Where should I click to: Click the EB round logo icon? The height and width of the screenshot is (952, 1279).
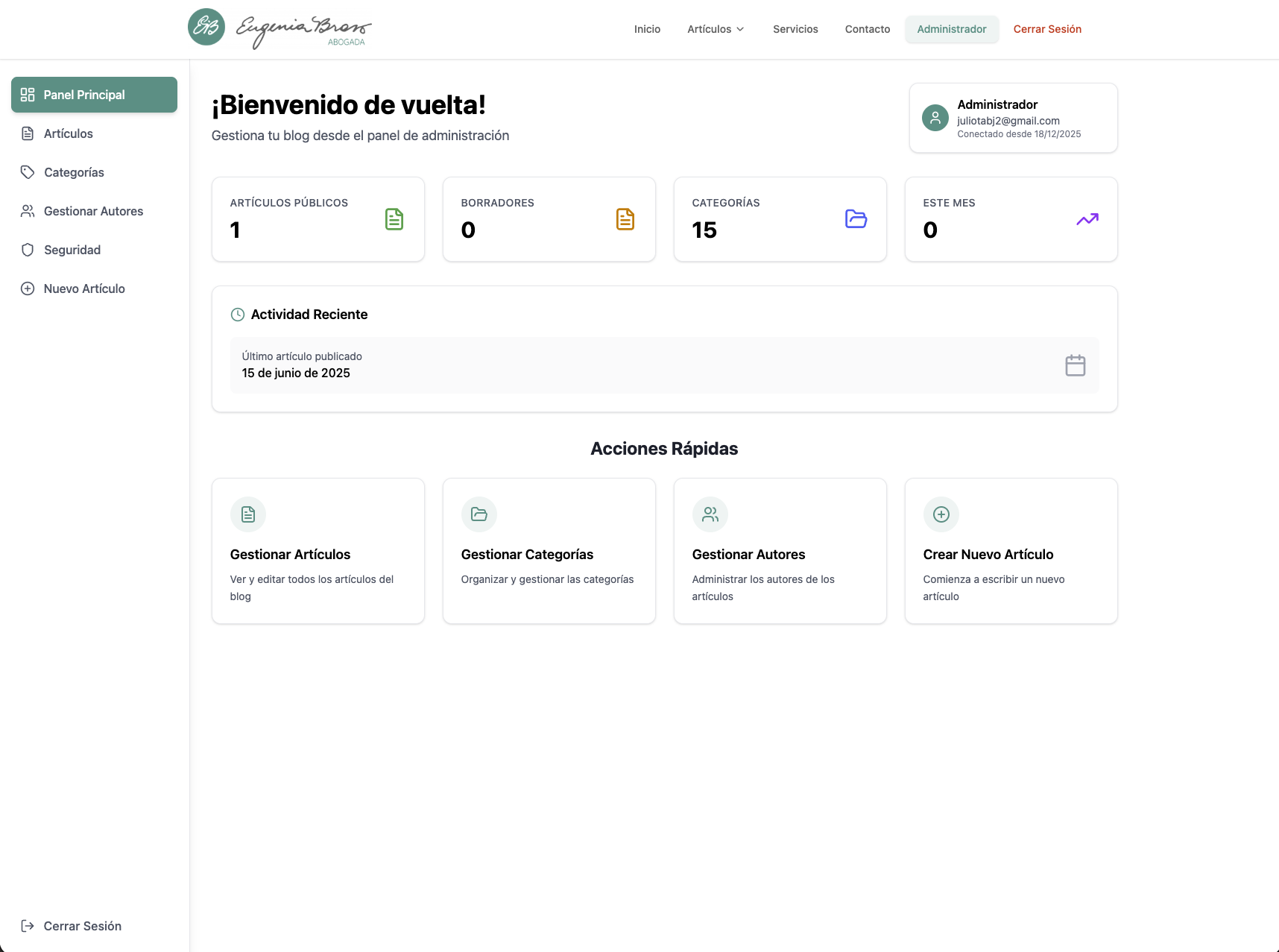tap(206, 27)
